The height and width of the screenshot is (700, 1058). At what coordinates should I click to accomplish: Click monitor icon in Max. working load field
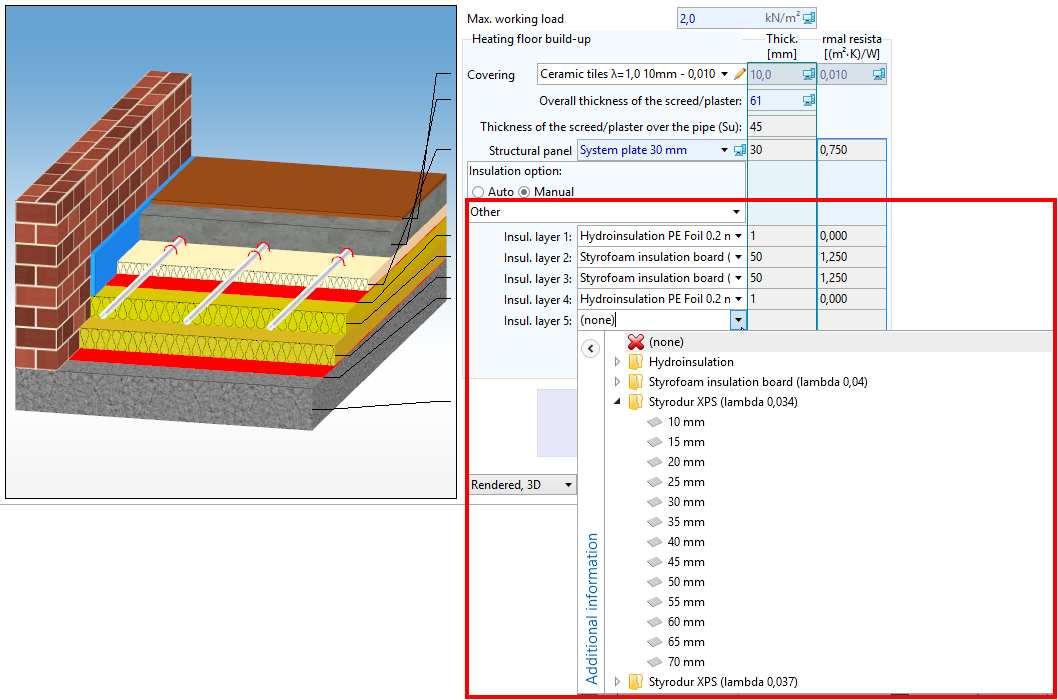click(808, 18)
